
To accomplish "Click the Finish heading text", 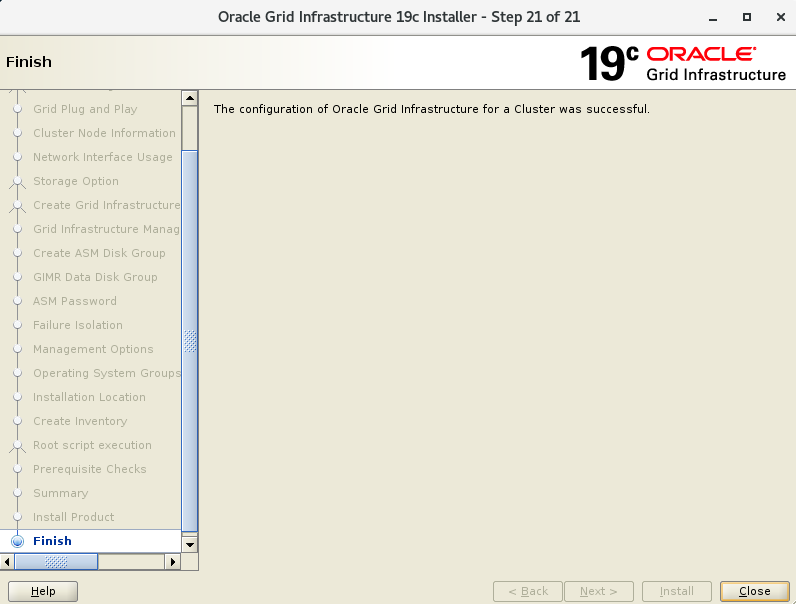I will point(29,62).
